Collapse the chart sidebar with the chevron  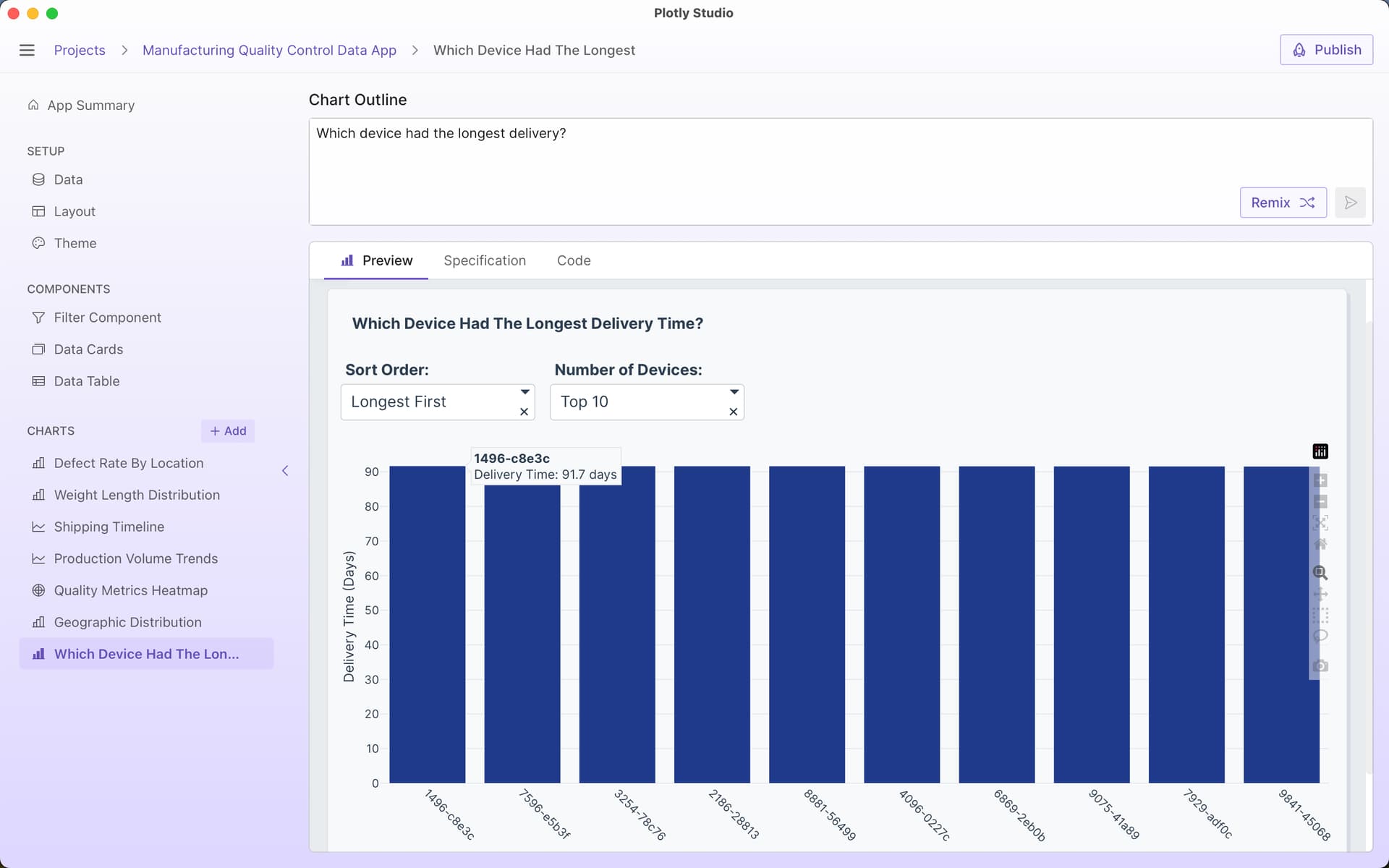coord(285,470)
